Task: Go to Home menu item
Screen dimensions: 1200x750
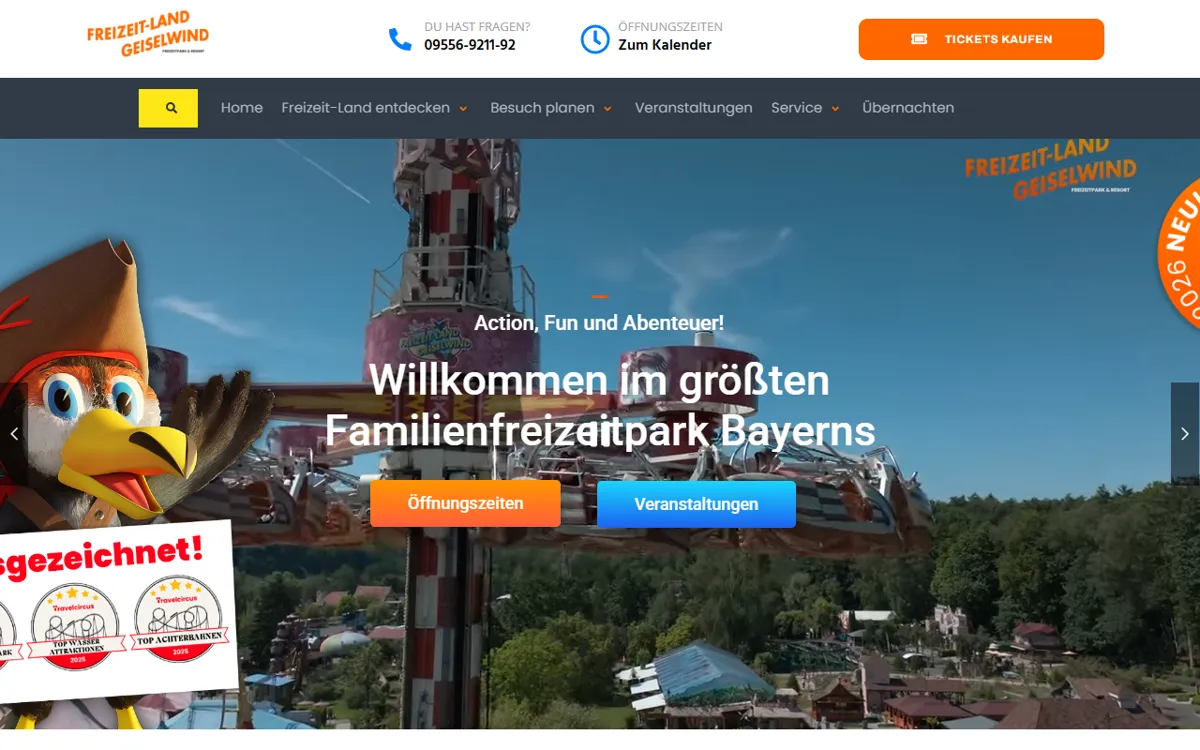Action: (242, 108)
